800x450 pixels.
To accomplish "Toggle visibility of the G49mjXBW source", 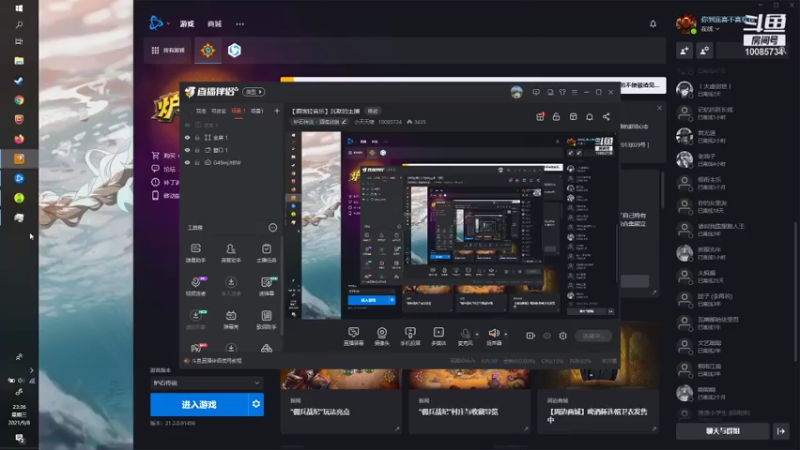I will (x=187, y=162).
